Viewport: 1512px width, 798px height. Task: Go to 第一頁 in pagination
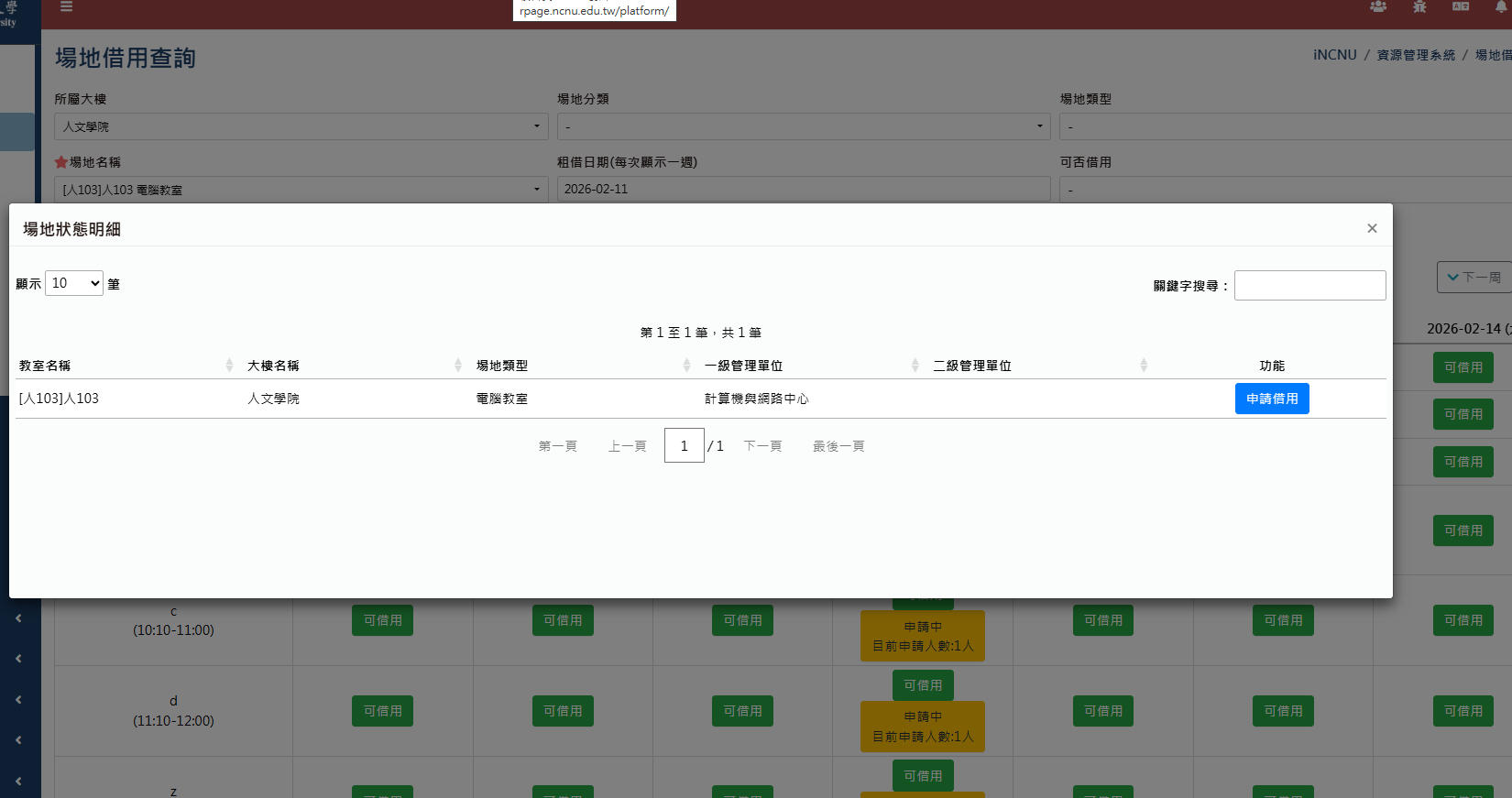(x=557, y=446)
